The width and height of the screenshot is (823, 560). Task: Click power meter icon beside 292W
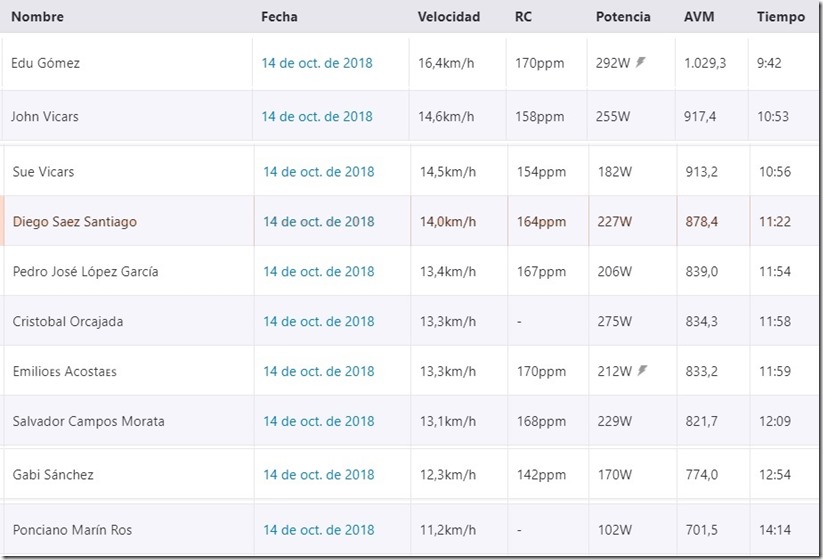click(641, 62)
